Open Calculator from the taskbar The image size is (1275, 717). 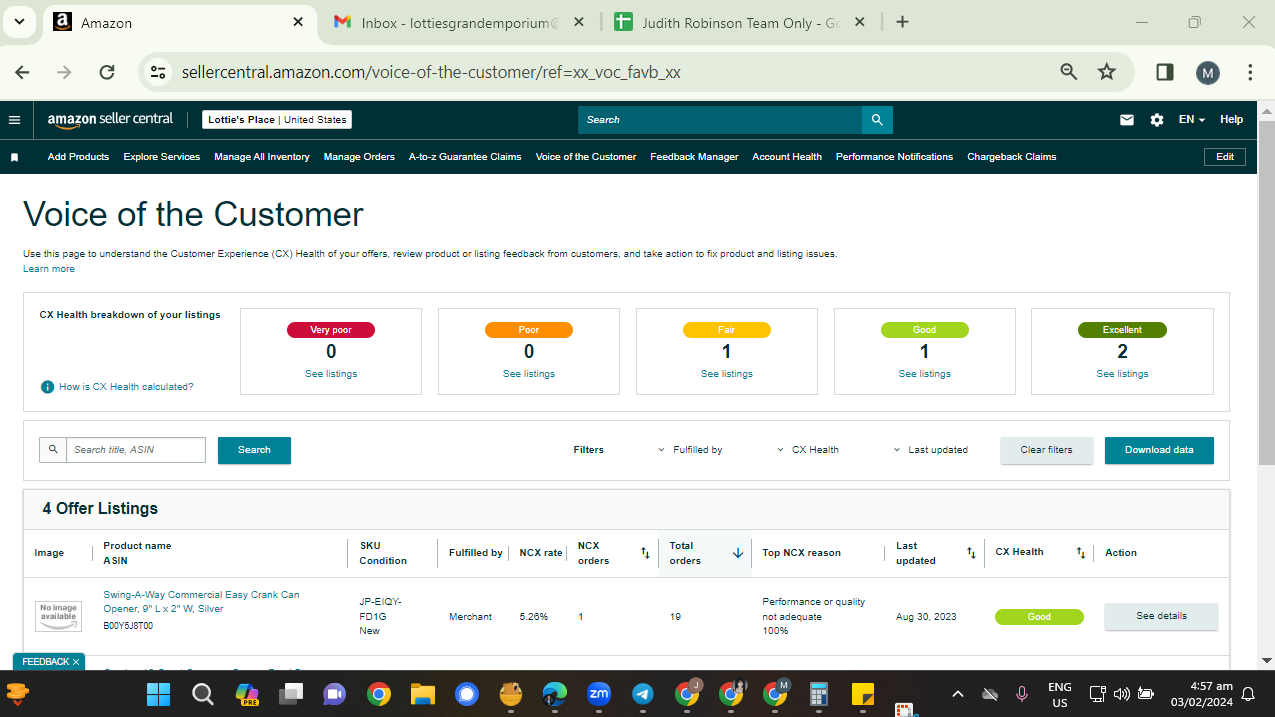[x=819, y=694]
